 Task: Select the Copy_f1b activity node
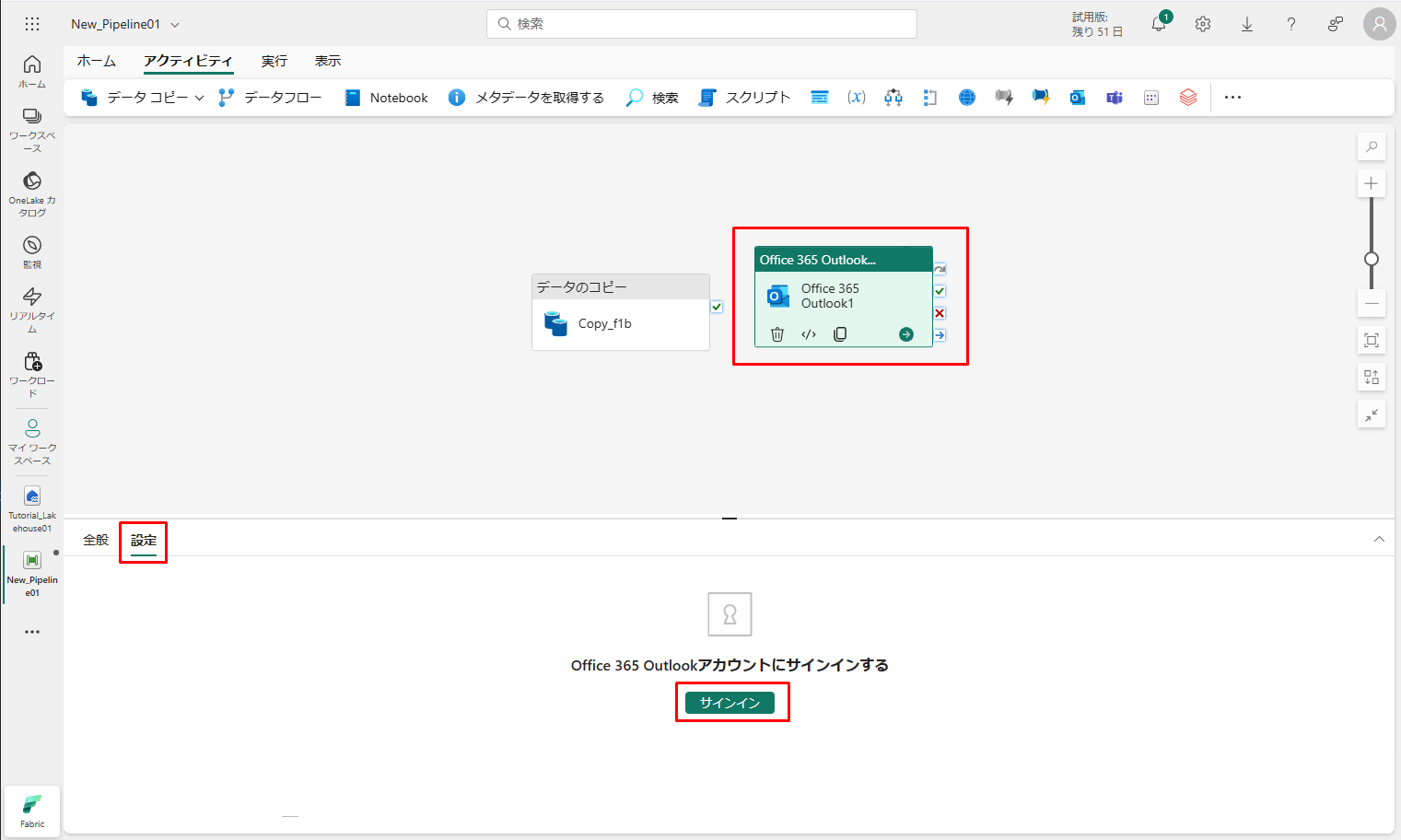pos(621,312)
